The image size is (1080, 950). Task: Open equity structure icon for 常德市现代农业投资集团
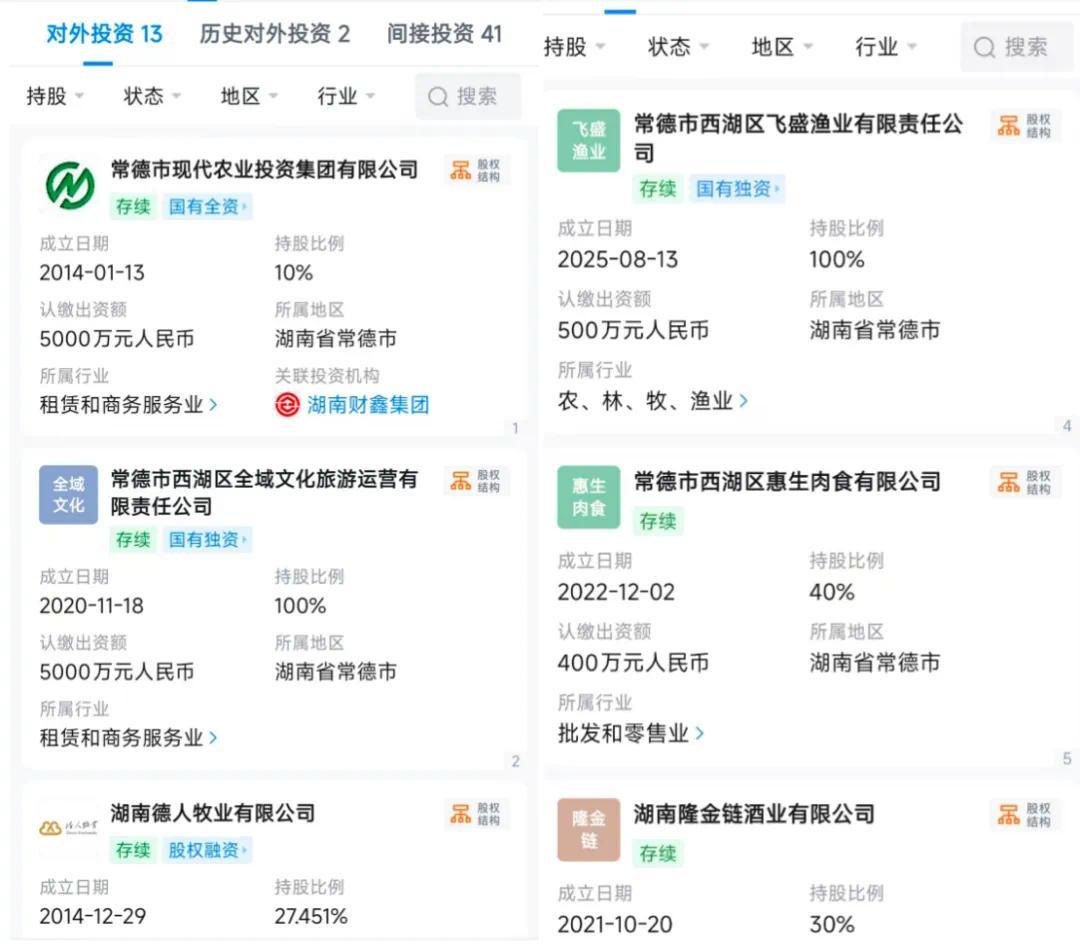coord(476,170)
